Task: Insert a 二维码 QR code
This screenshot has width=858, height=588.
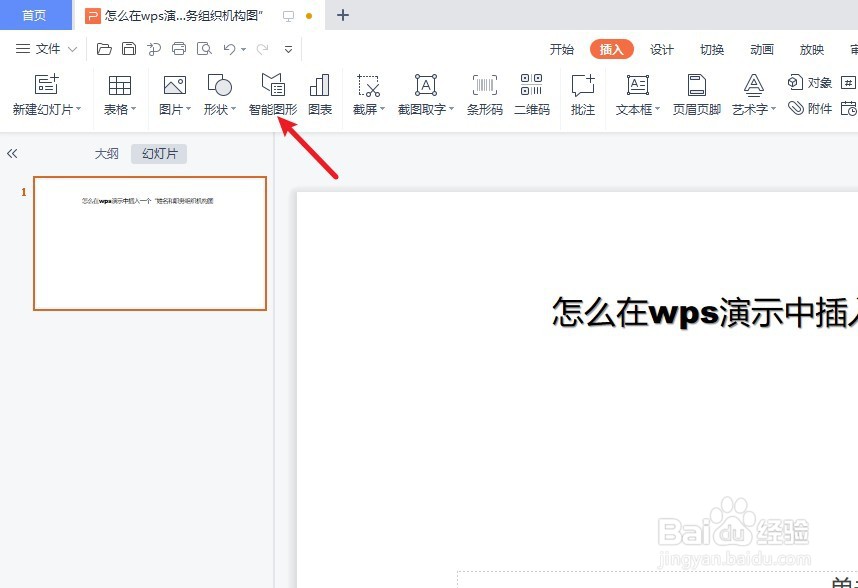Action: click(x=532, y=94)
